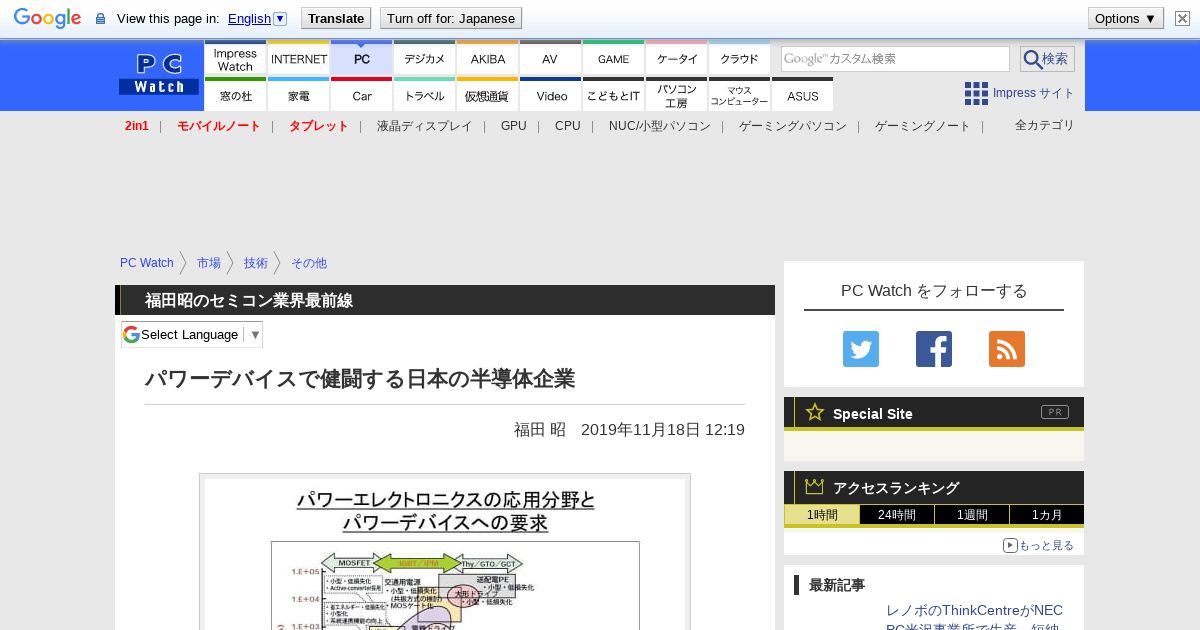Select the 1週間 ranking tab
Screen dimensions: 1200x630
pyautogui.click(x=972, y=515)
